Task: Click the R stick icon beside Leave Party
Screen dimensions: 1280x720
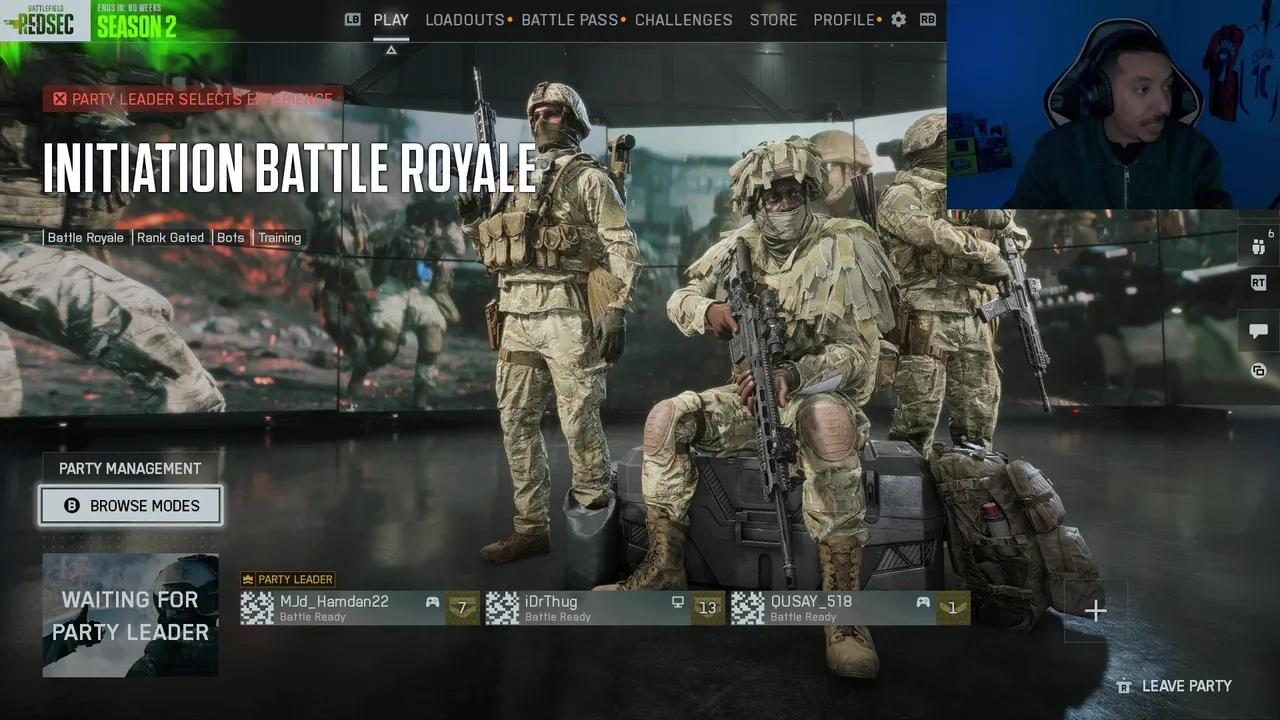Action: coord(1124,686)
